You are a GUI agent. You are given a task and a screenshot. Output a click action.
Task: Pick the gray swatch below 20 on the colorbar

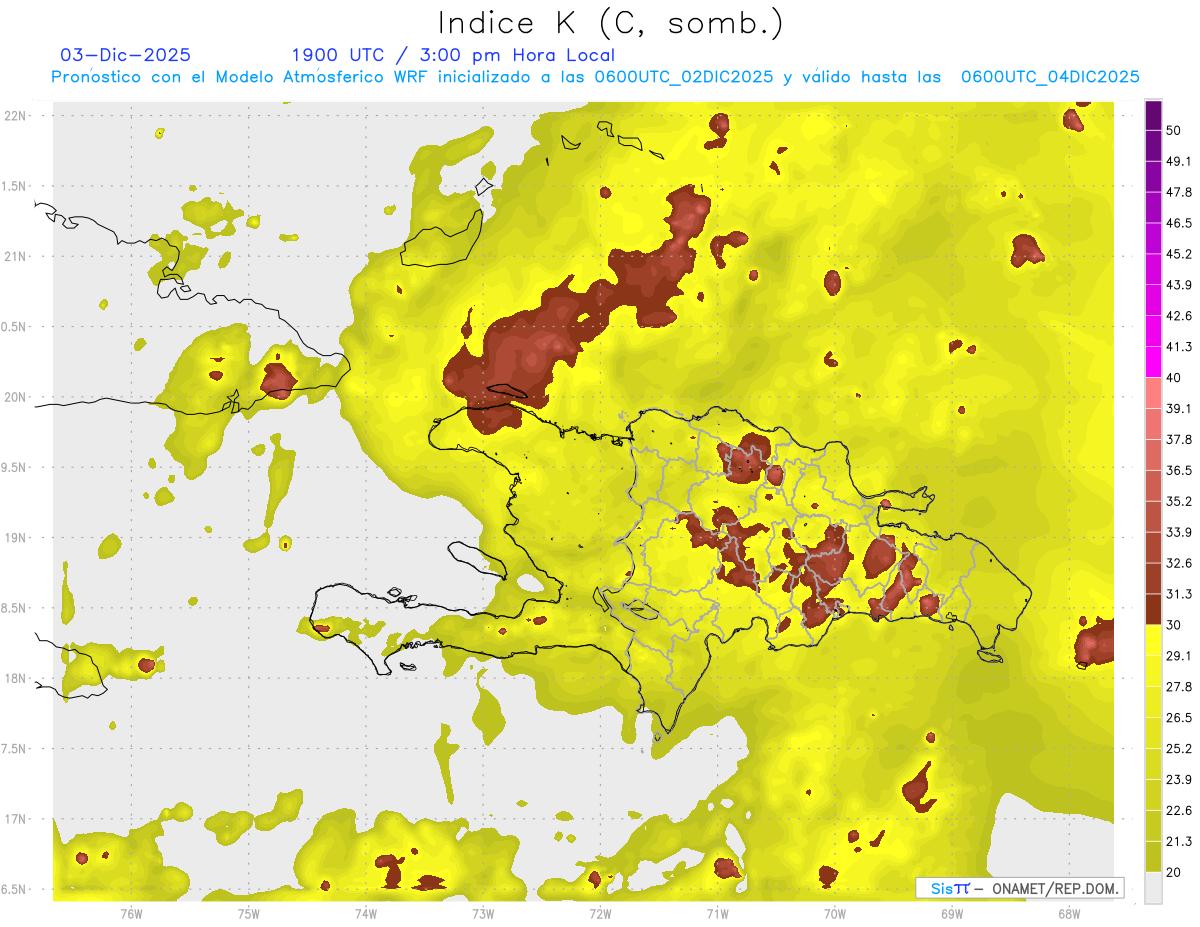(x=1153, y=888)
